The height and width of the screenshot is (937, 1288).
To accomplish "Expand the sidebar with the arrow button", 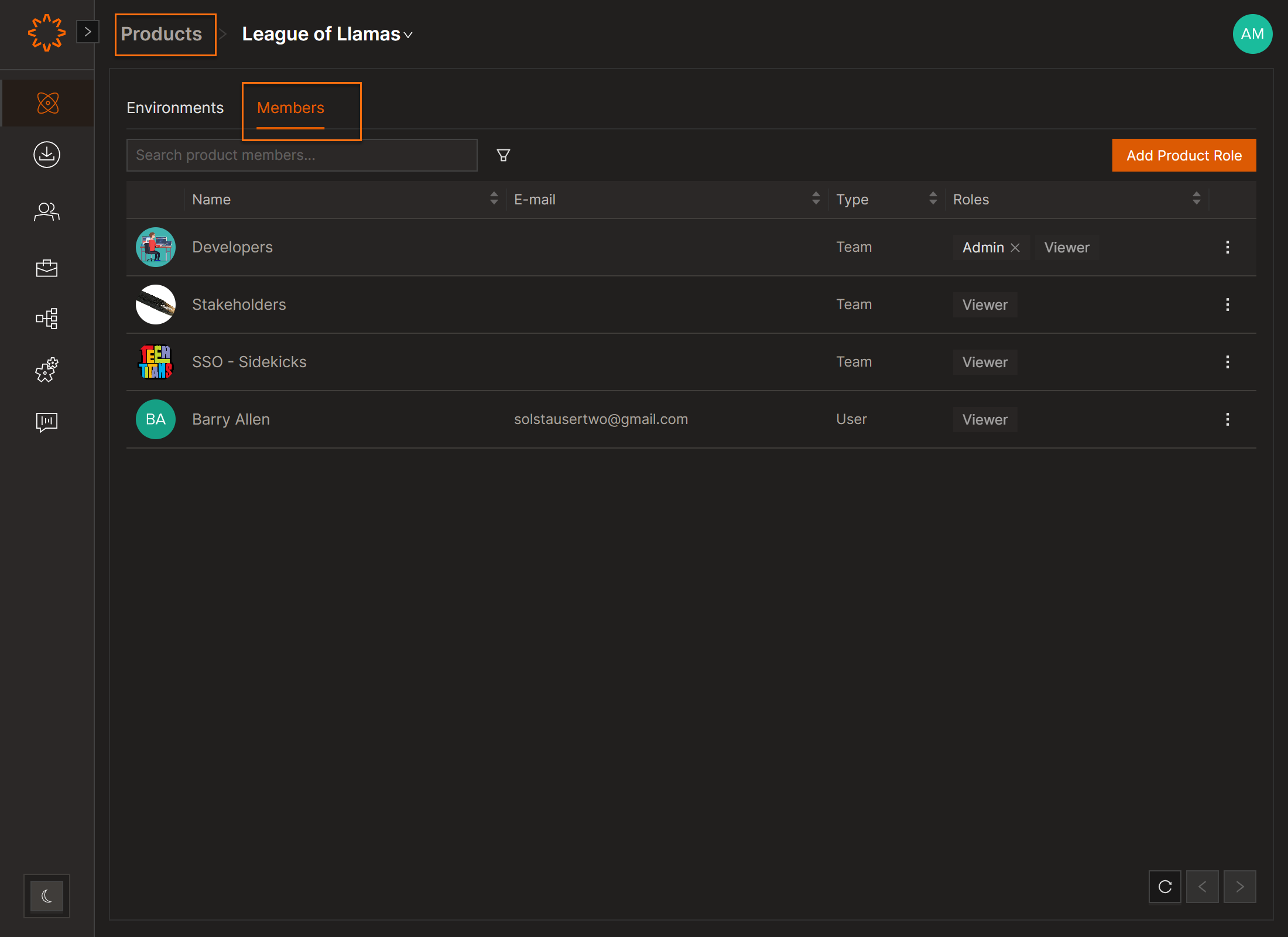I will point(88,32).
